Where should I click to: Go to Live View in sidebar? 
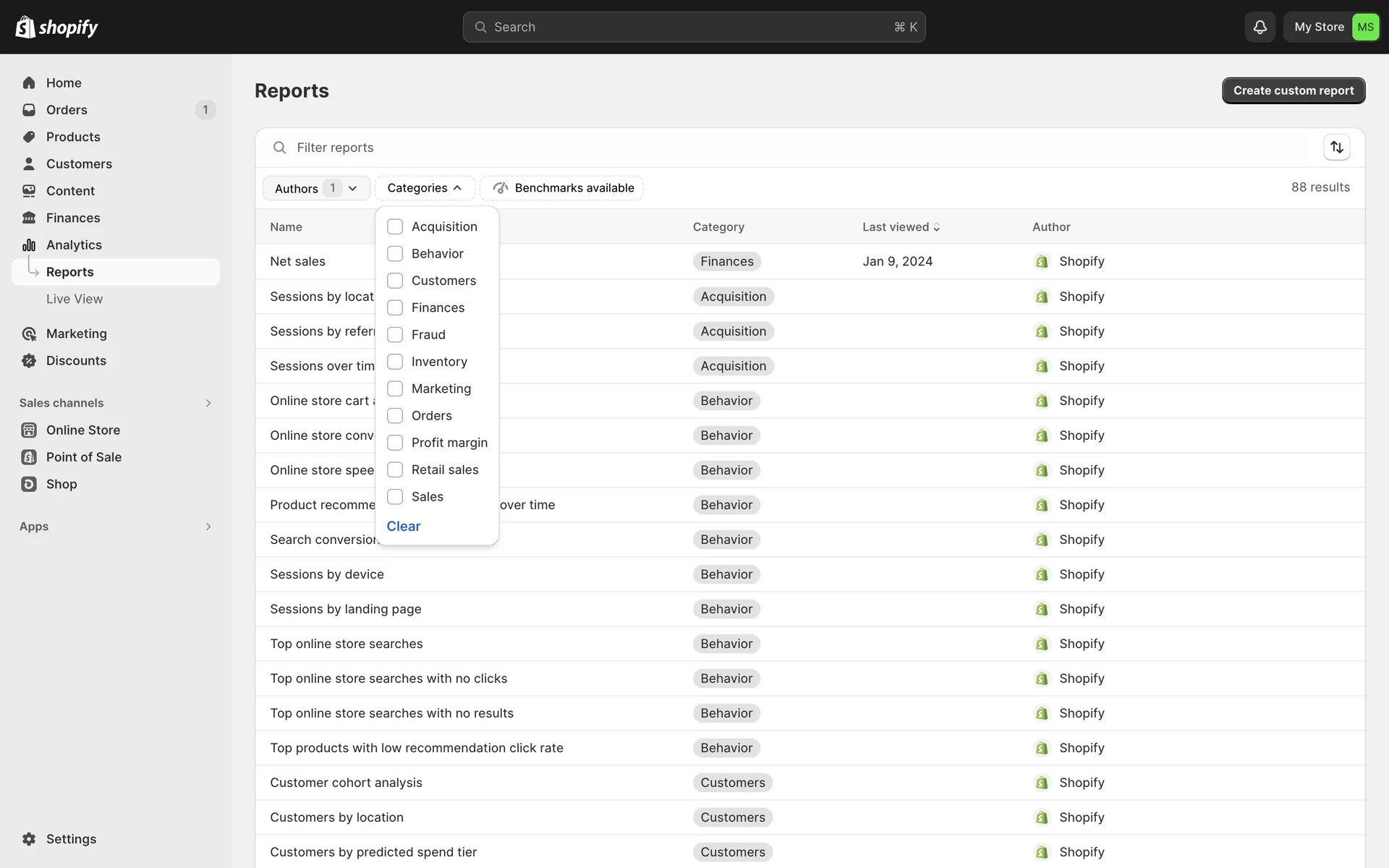75,299
